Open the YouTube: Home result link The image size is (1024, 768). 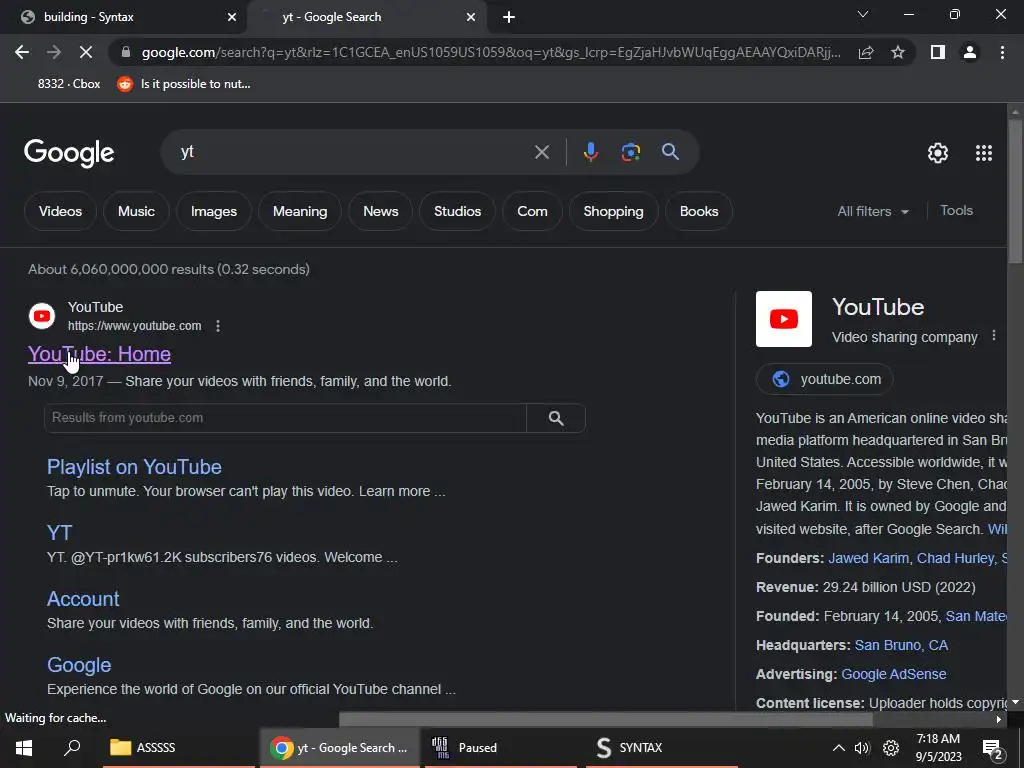click(x=99, y=354)
